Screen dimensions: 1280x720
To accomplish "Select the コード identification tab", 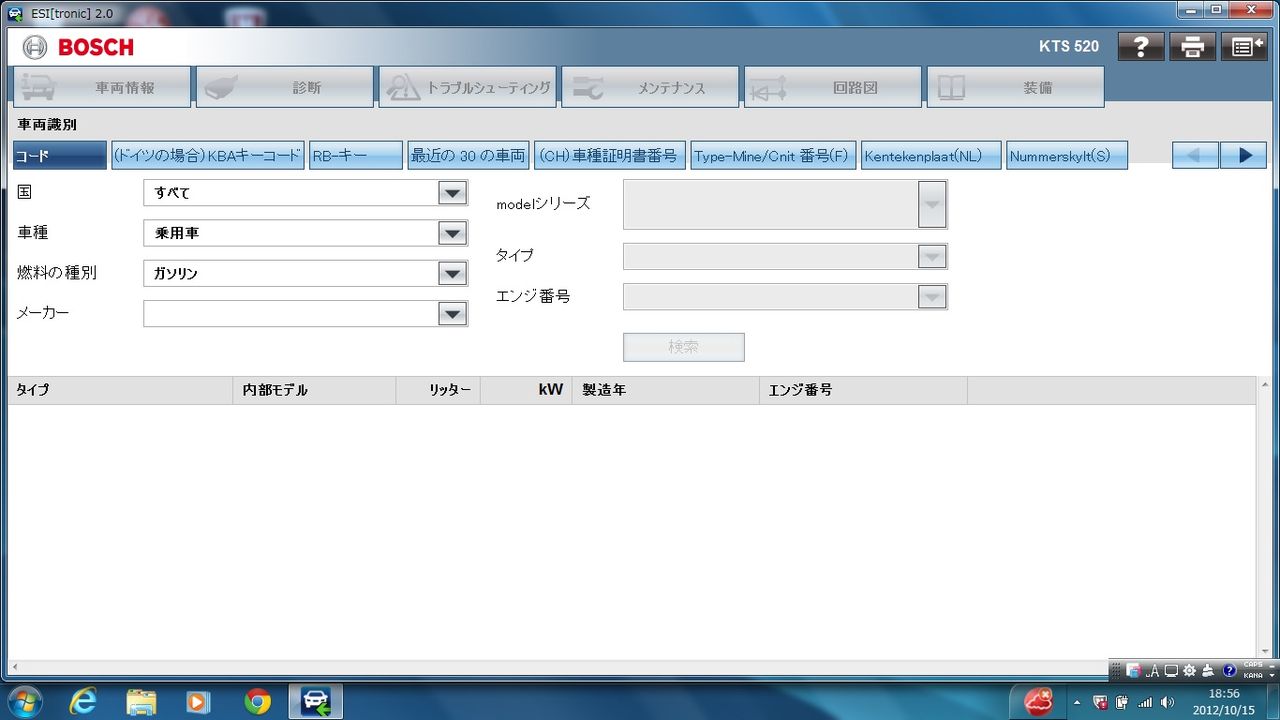I will click(59, 155).
